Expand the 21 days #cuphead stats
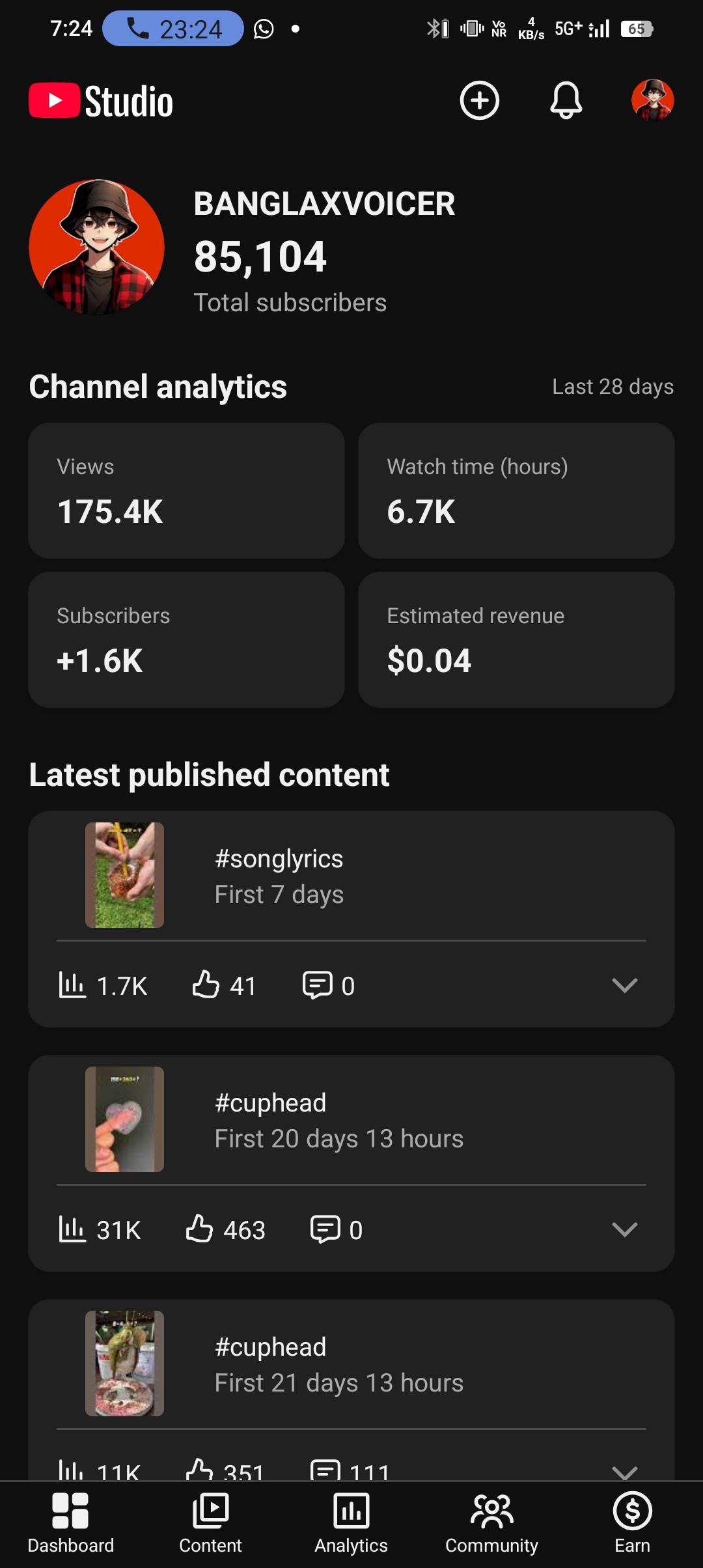This screenshot has width=703, height=1568. tap(624, 1470)
